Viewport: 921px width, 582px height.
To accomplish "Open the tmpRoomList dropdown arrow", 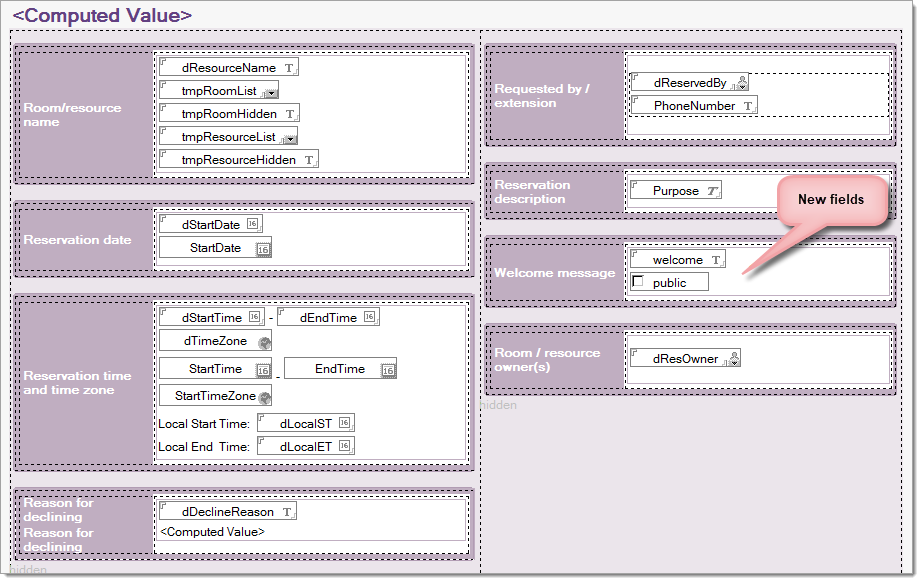I will coord(270,92).
